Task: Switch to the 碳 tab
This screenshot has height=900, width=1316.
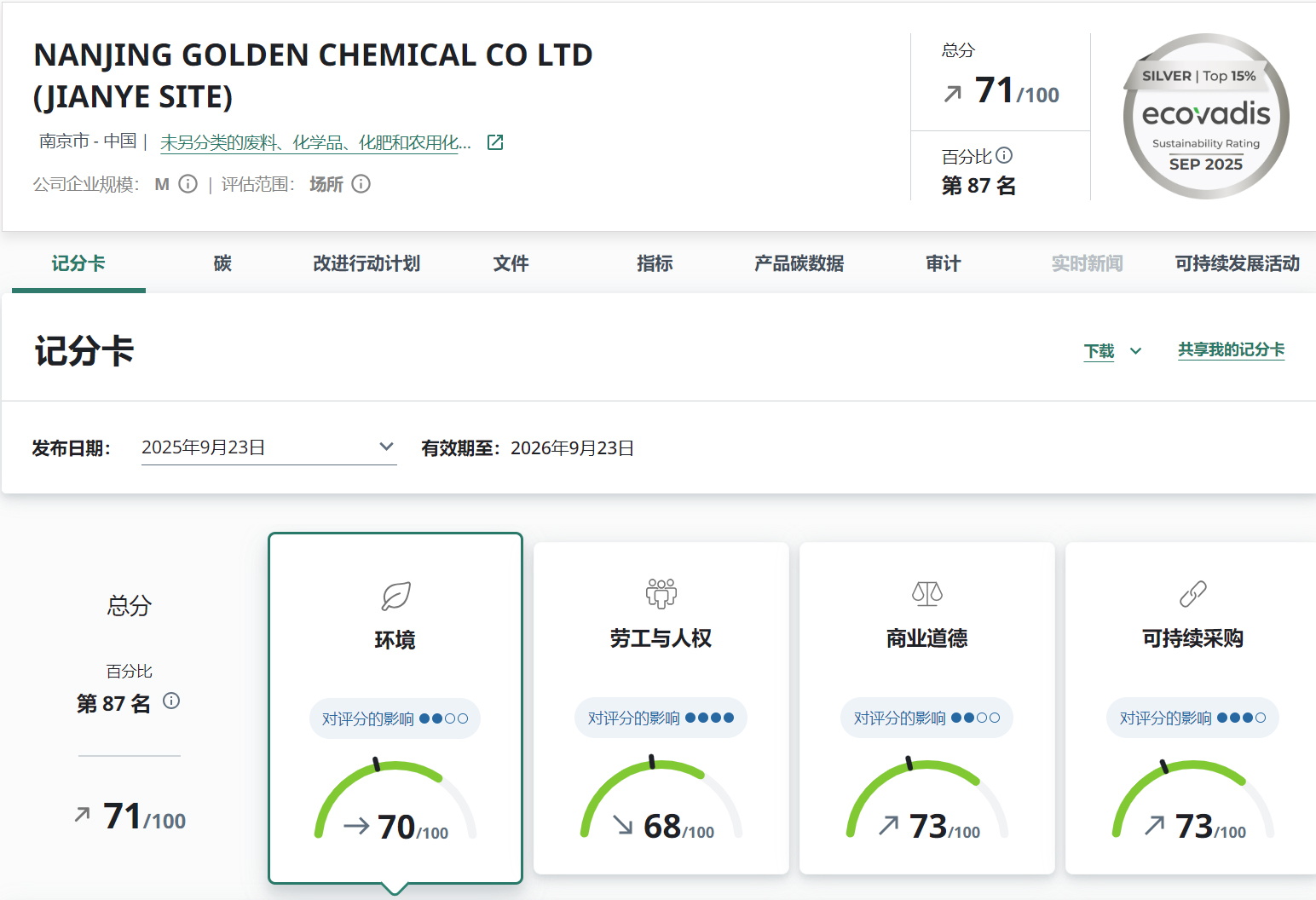Action: coord(222,263)
